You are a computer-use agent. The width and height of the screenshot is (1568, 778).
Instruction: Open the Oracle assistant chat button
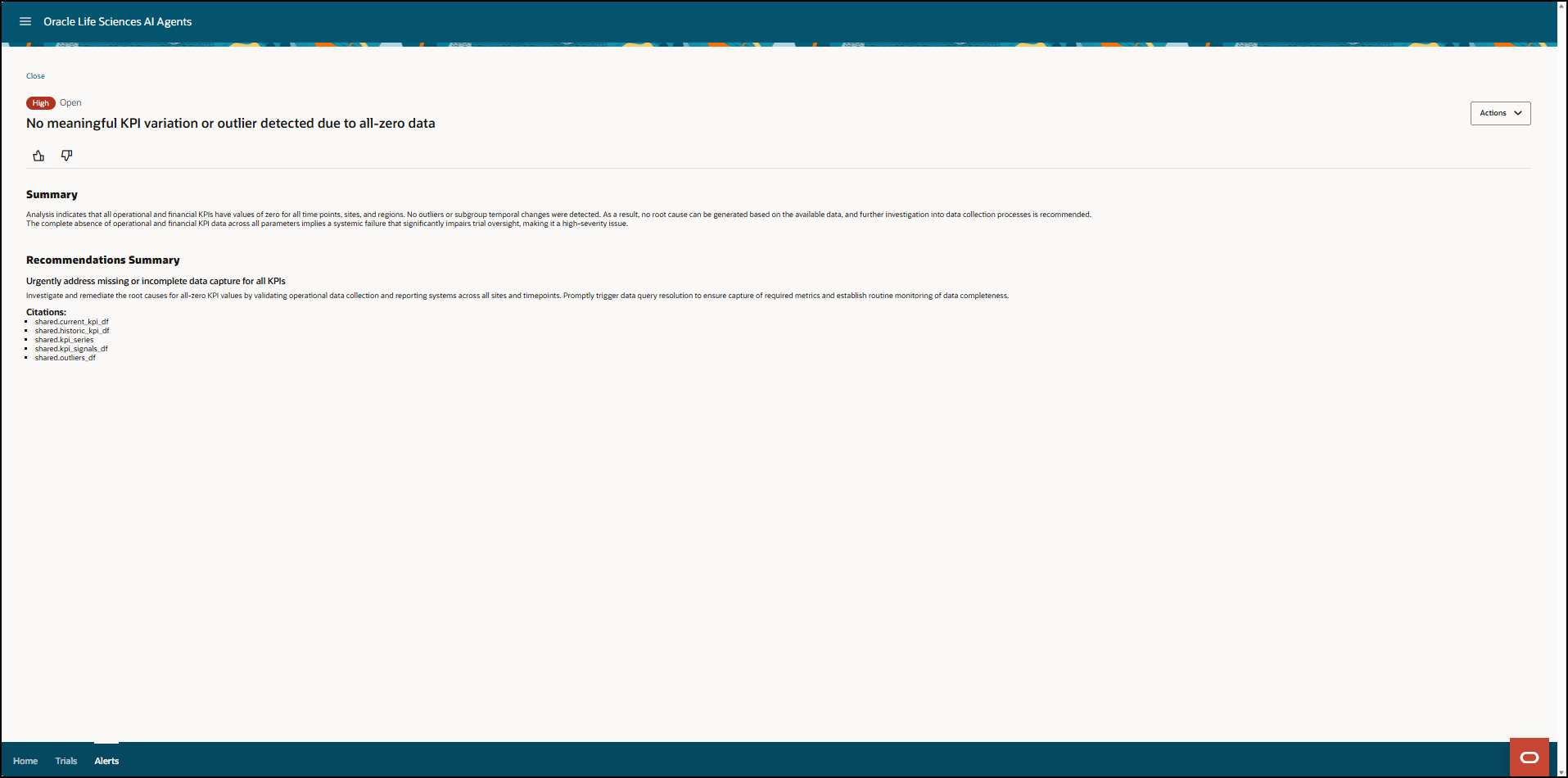click(1529, 757)
